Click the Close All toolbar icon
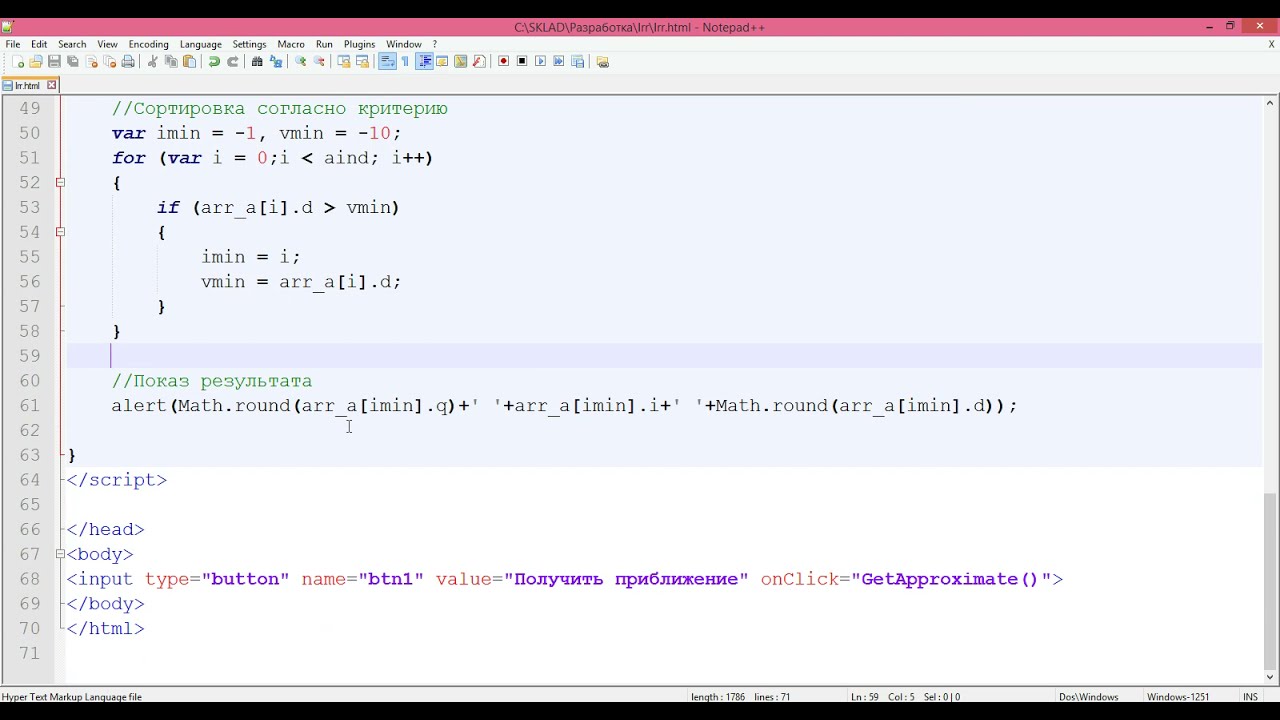 click(109, 61)
